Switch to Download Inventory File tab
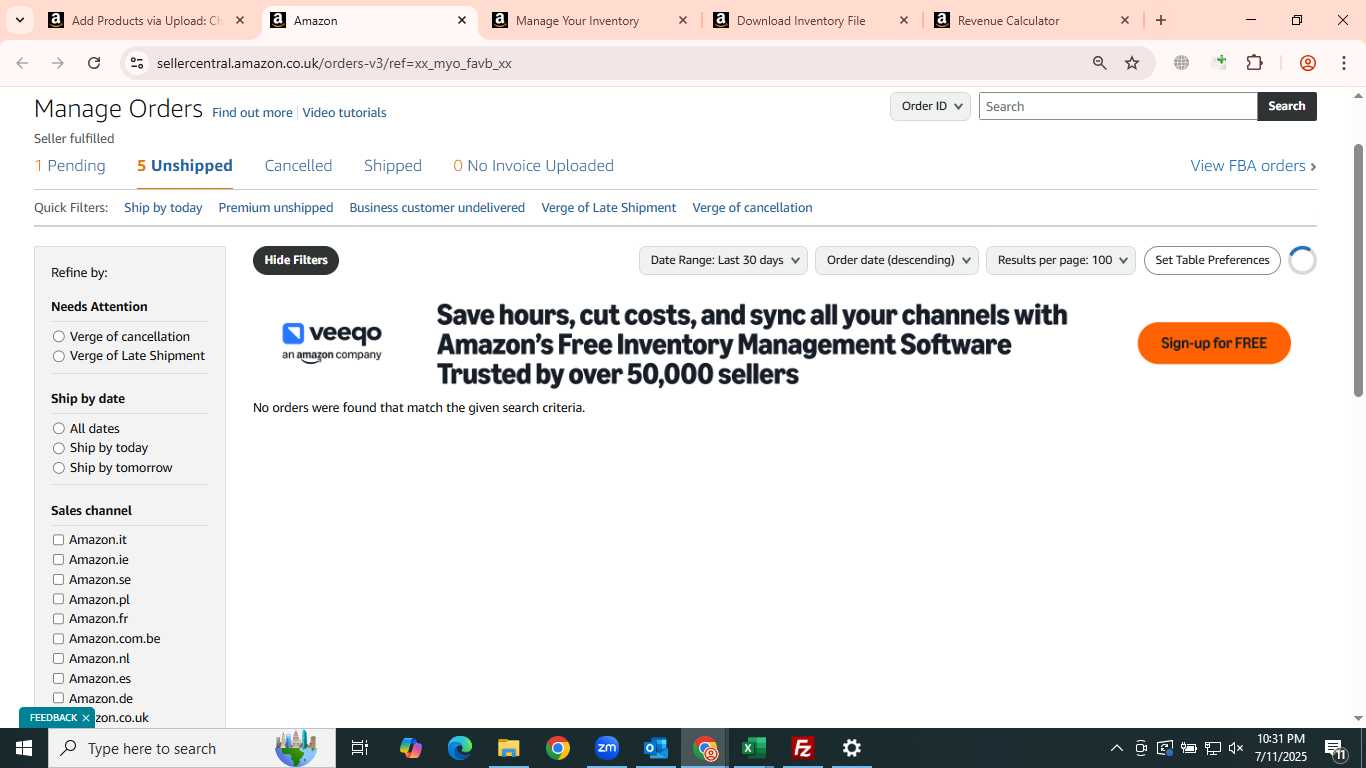Screen dimensions: 1366x768 coord(800,20)
